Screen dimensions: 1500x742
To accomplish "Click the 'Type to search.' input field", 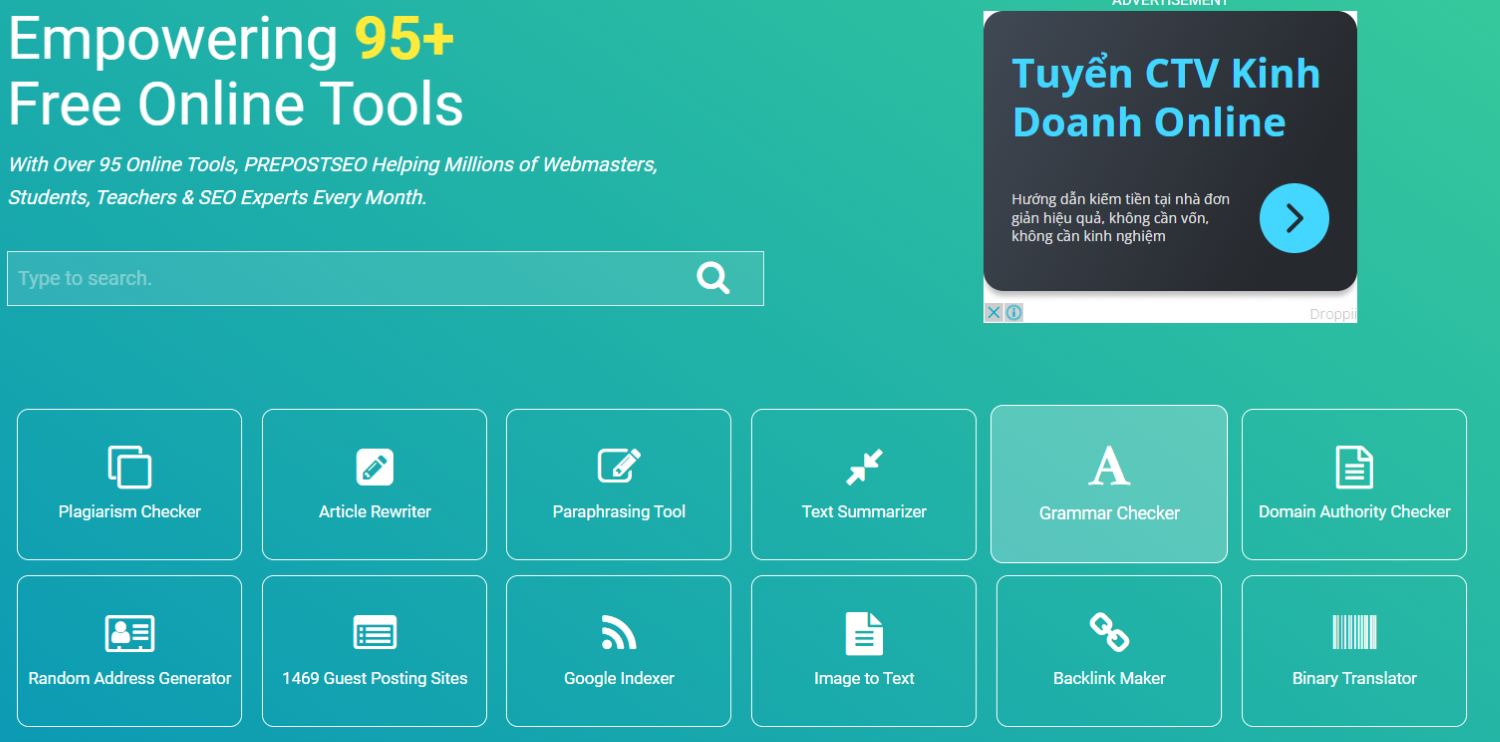I will click(385, 278).
